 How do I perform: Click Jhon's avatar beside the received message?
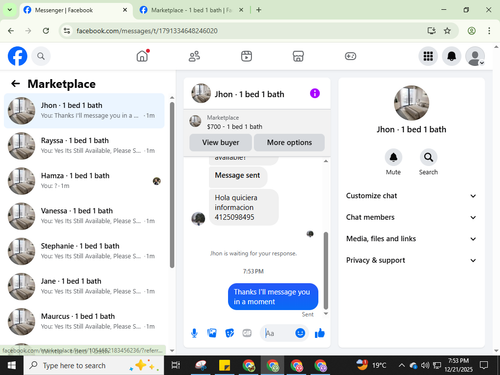(198, 219)
